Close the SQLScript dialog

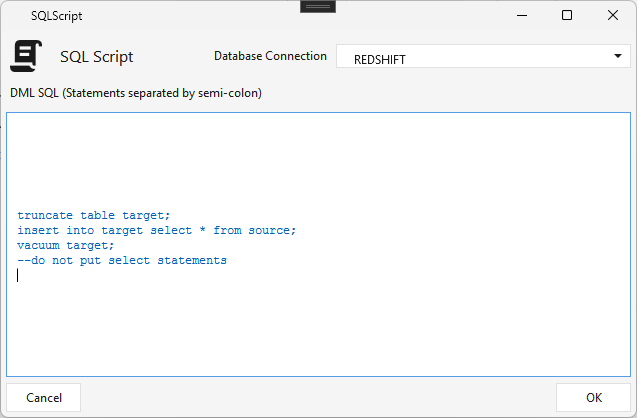tap(613, 15)
